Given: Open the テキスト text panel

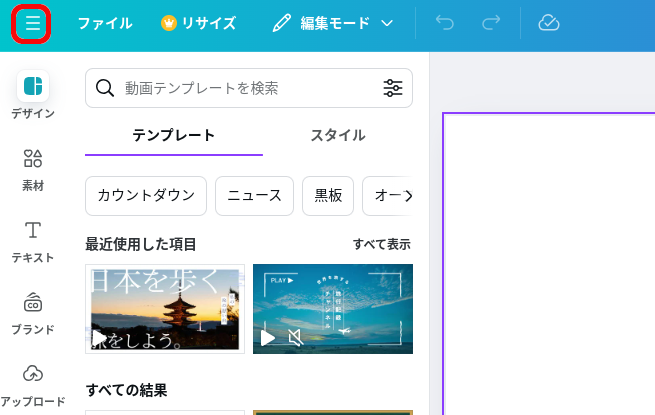Looking at the screenshot, I should click(x=33, y=240).
